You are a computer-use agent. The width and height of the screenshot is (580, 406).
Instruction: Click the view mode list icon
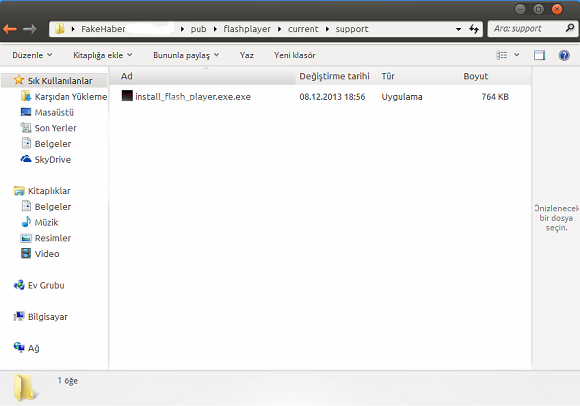click(x=502, y=55)
